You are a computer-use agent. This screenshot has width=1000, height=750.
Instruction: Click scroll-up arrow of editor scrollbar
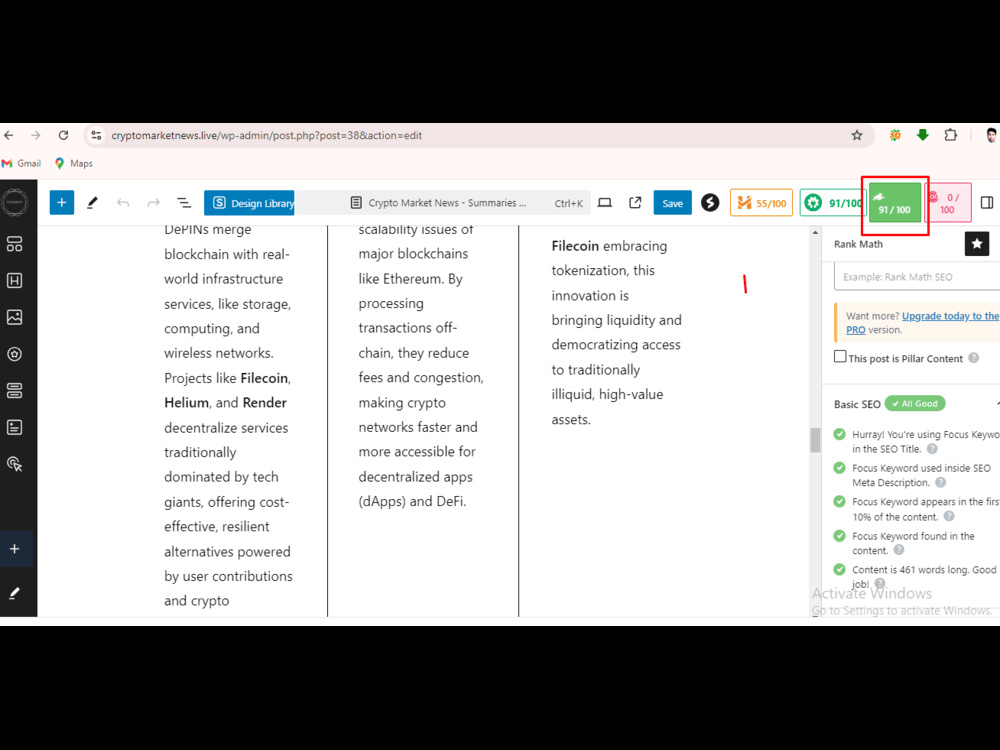tap(815, 232)
